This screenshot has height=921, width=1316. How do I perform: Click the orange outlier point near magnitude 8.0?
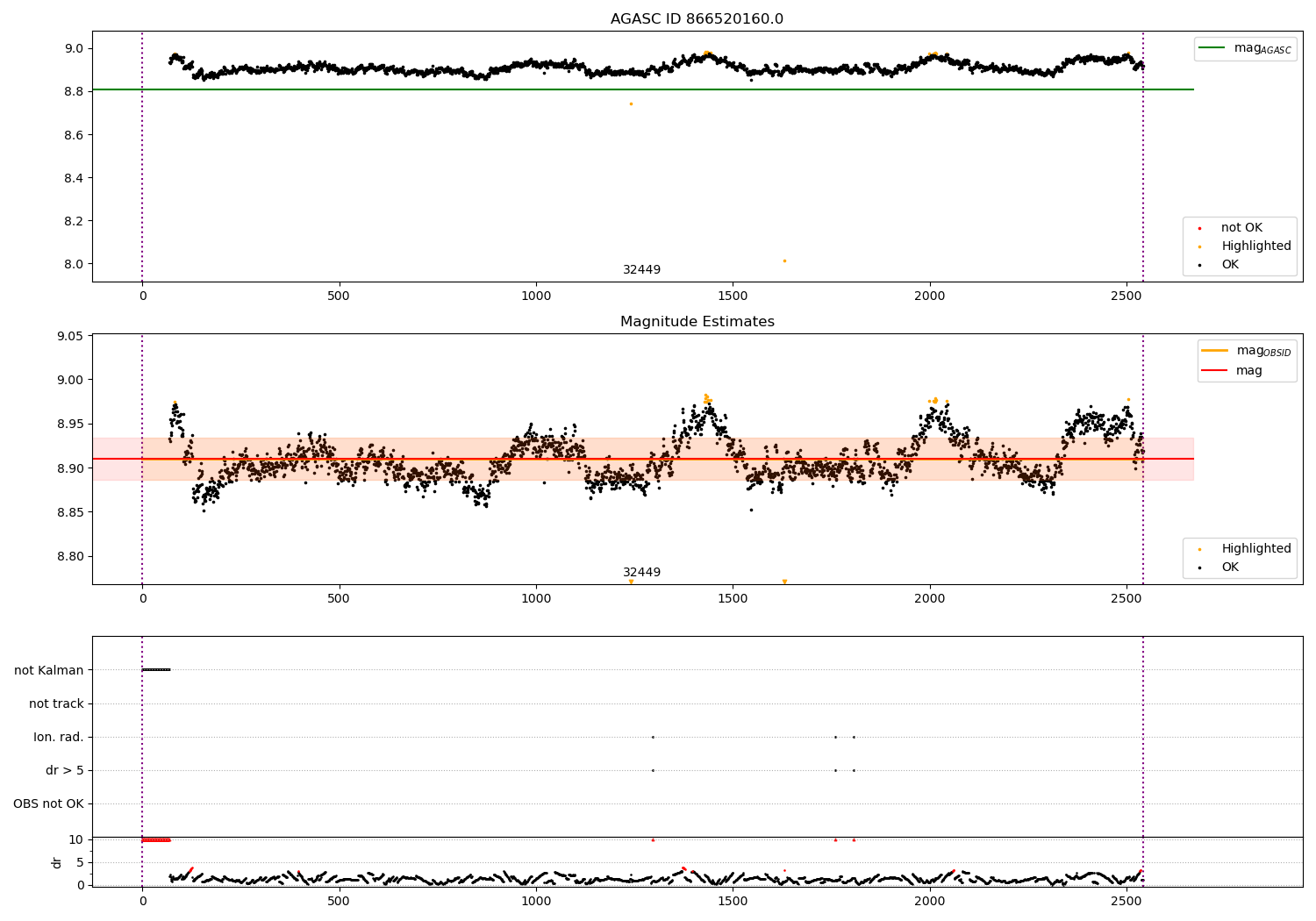click(784, 261)
